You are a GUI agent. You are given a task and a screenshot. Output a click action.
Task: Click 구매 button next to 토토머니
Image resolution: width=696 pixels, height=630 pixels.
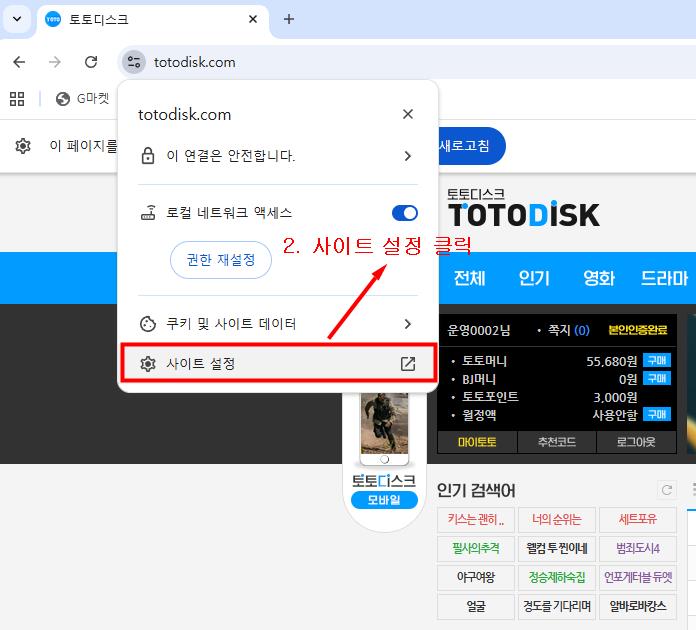coord(657,361)
